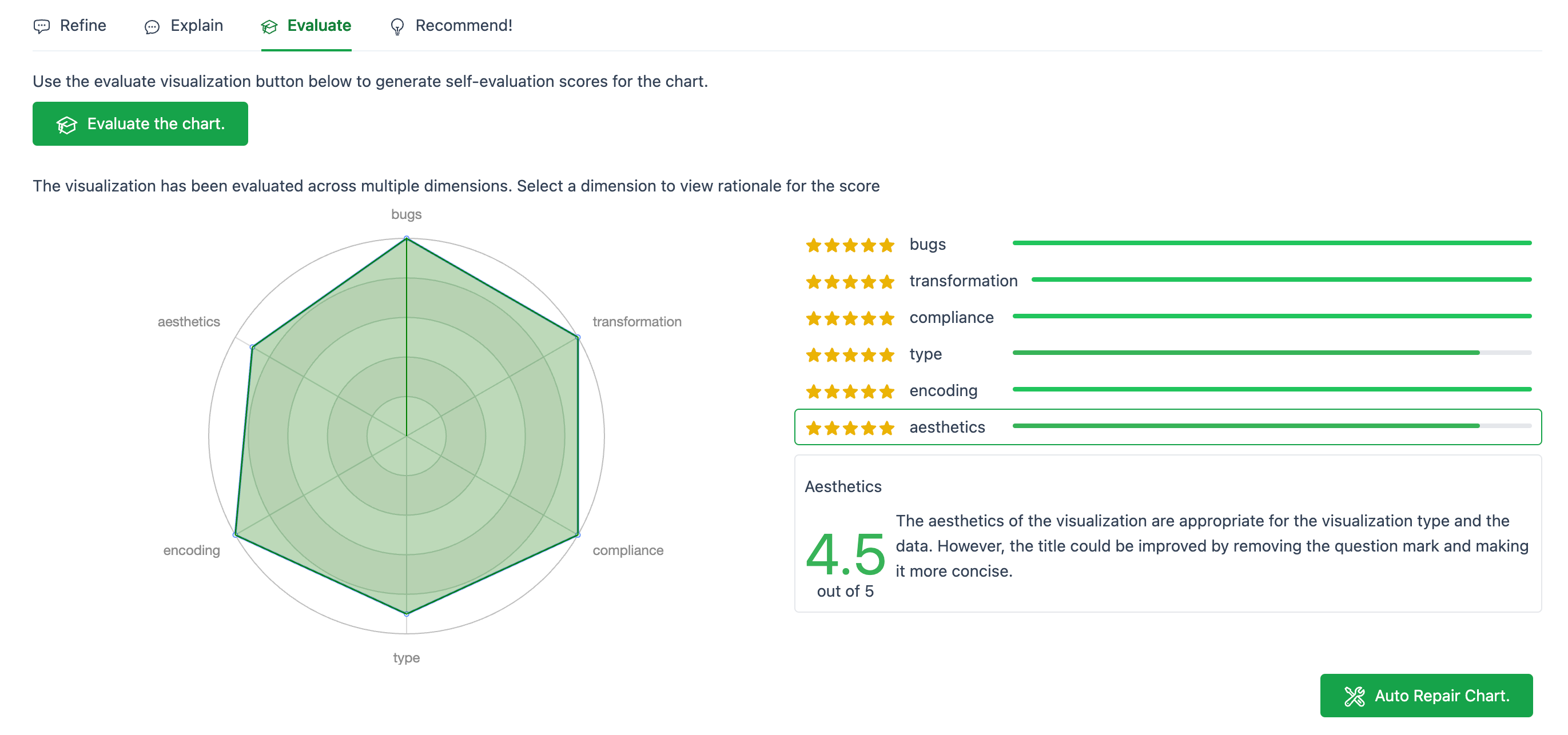Image resolution: width=1568 pixels, height=735 pixels.
Task: Click the Refine speech bubble icon
Action: tap(41, 26)
